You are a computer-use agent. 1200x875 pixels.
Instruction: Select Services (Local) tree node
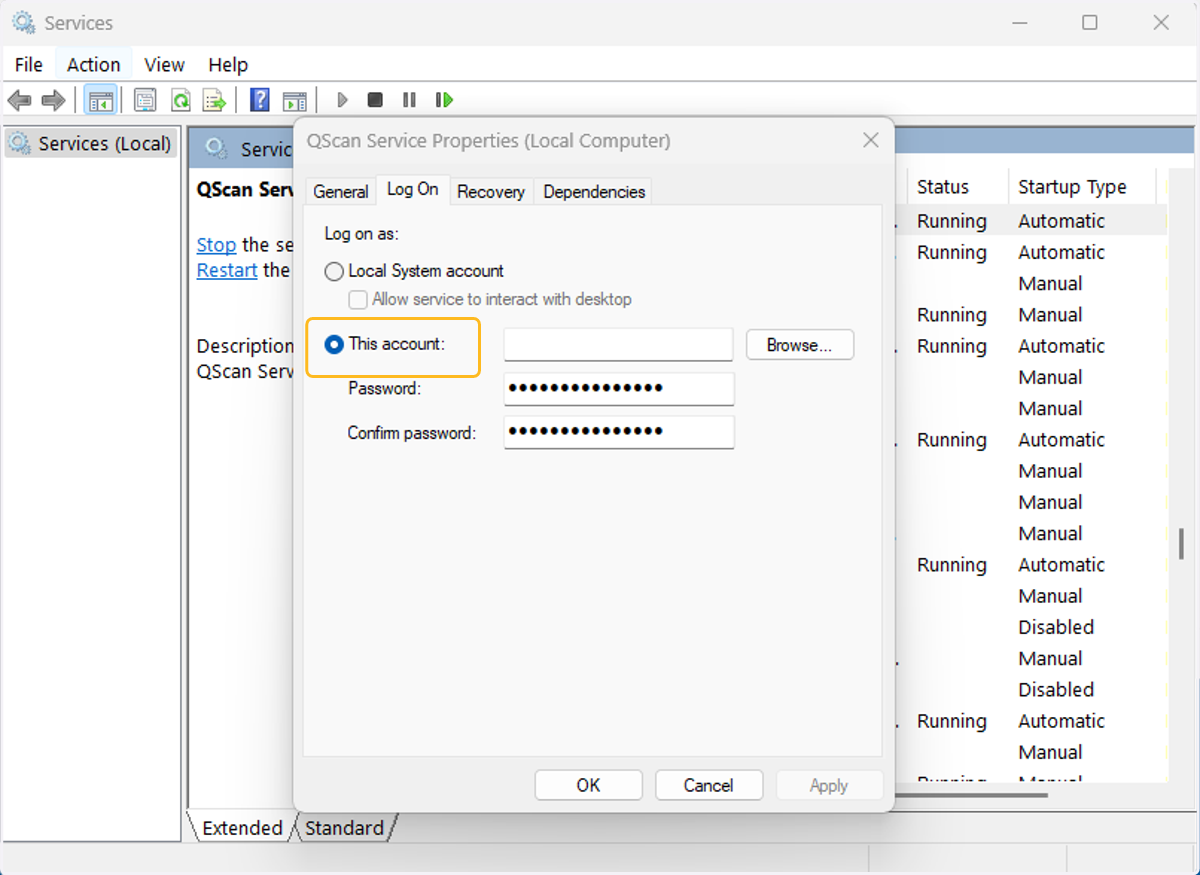[x=91, y=143]
